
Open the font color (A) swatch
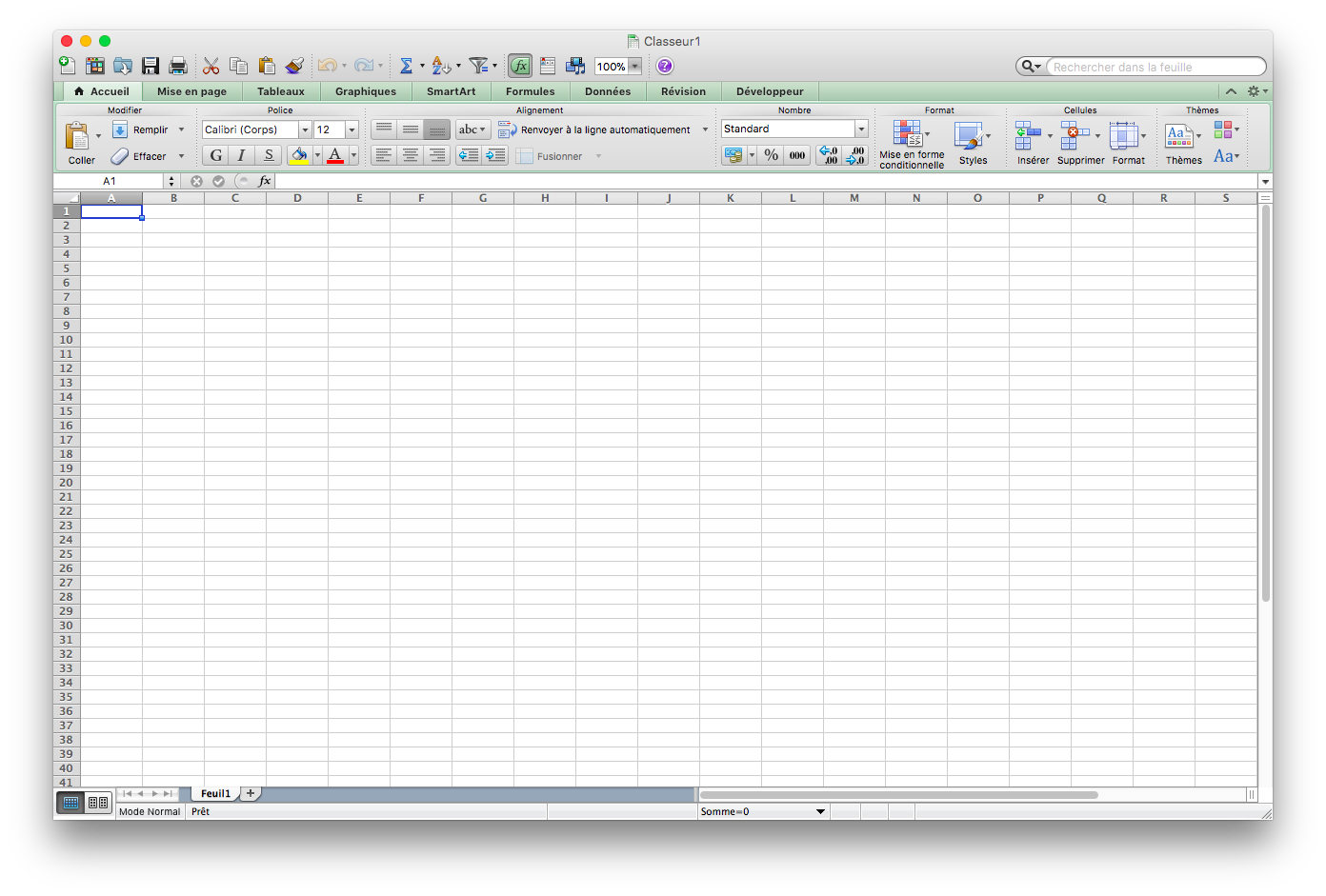(x=335, y=154)
